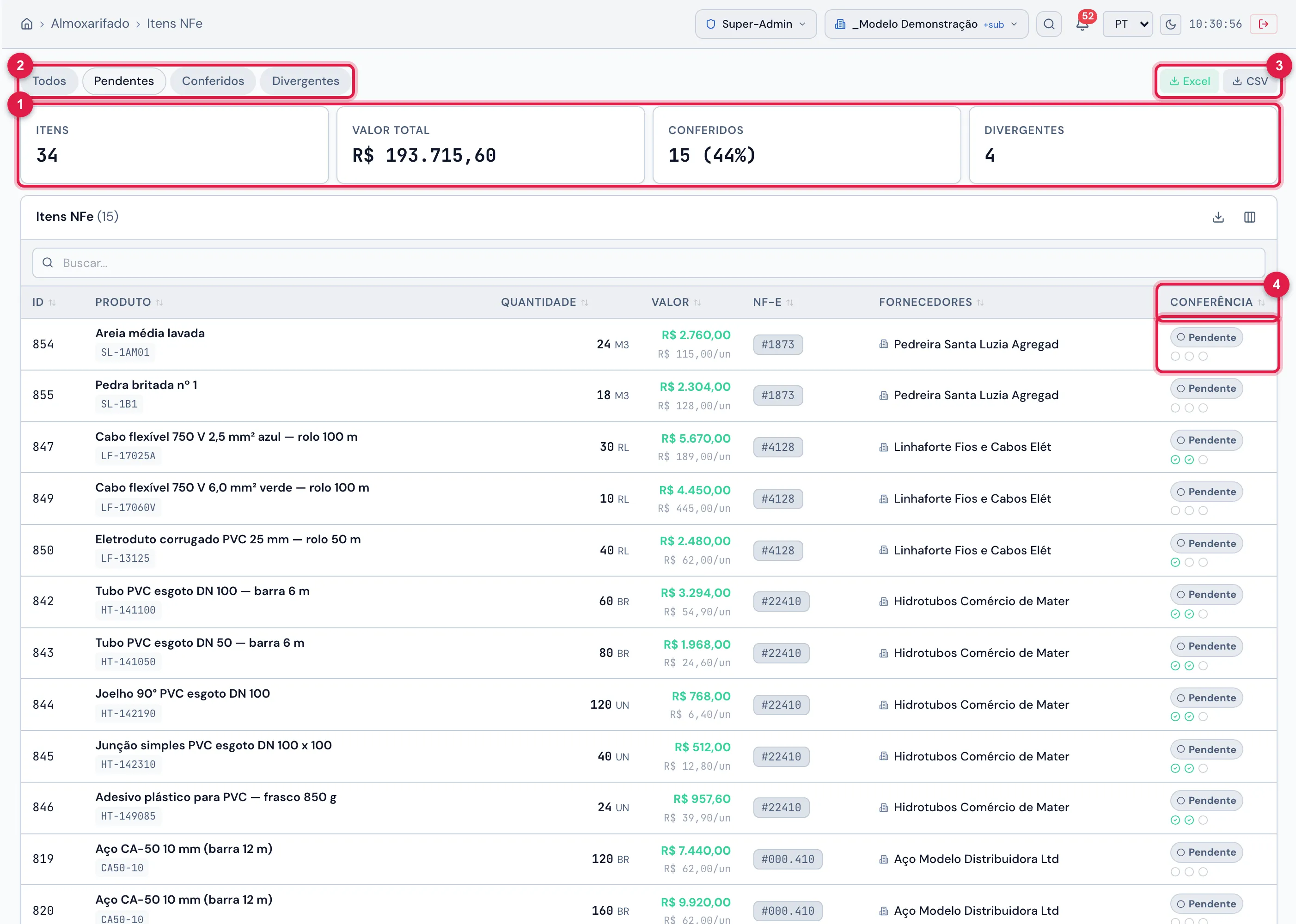The height and width of the screenshot is (924, 1296).
Task: Open NF-e tag #1873 in row 854
Action: point(777,344)
